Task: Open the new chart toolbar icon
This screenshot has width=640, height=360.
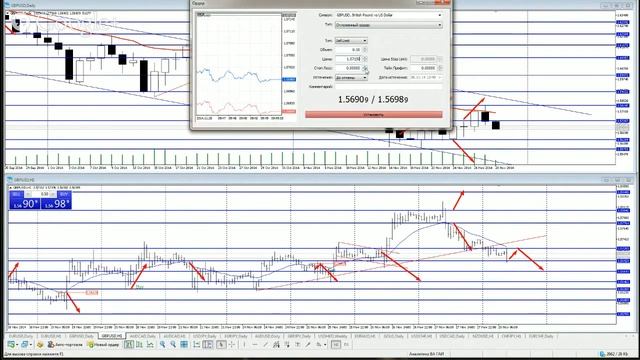Action: [11, 345]
